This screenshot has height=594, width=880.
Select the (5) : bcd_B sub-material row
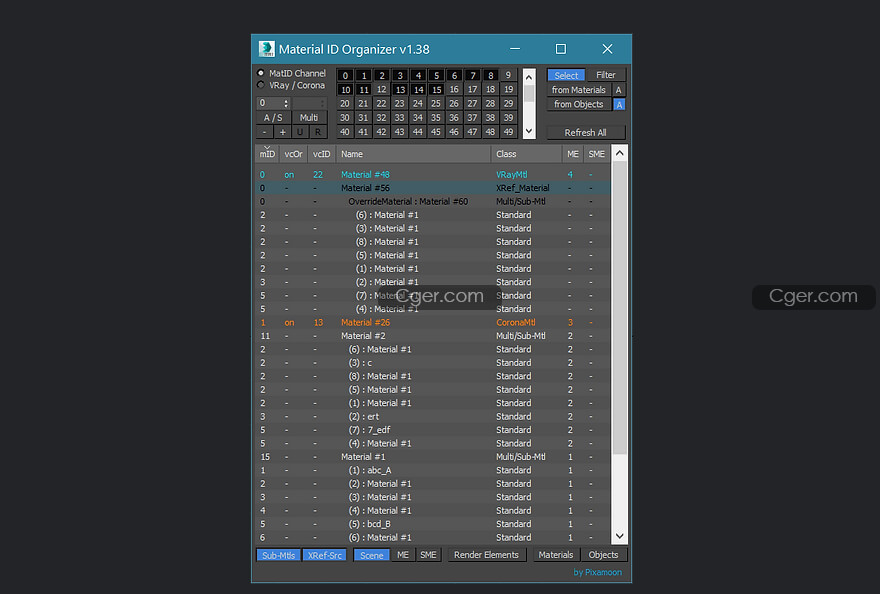pos(433,524)
